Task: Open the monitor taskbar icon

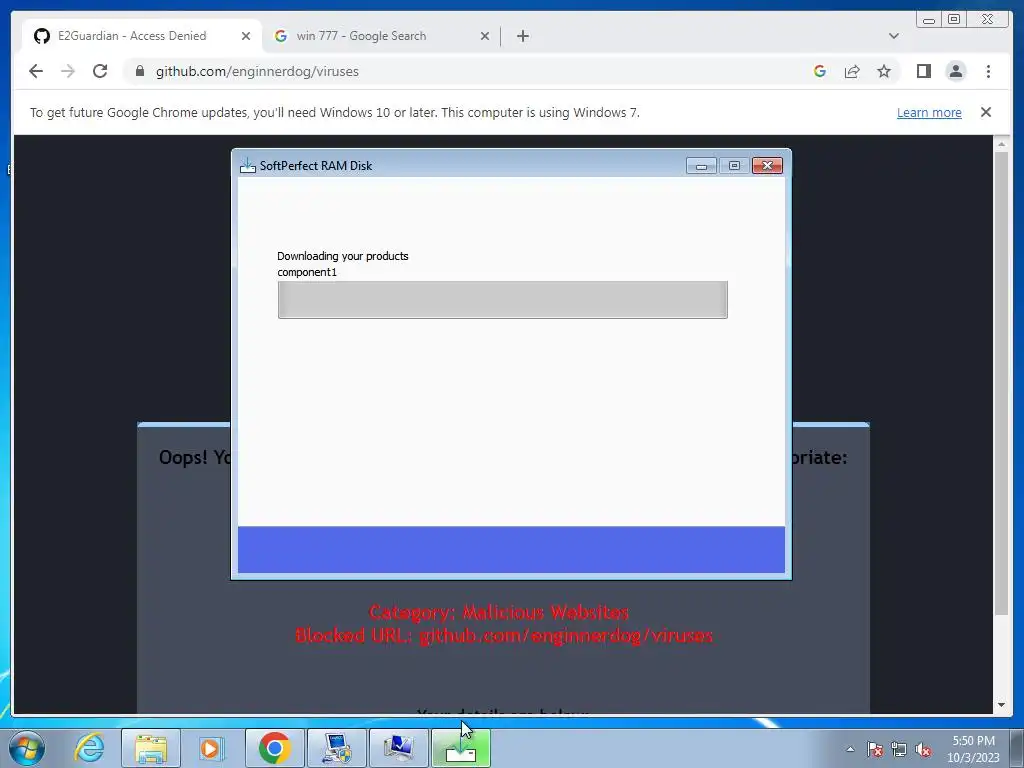Action: coord(398,748)
